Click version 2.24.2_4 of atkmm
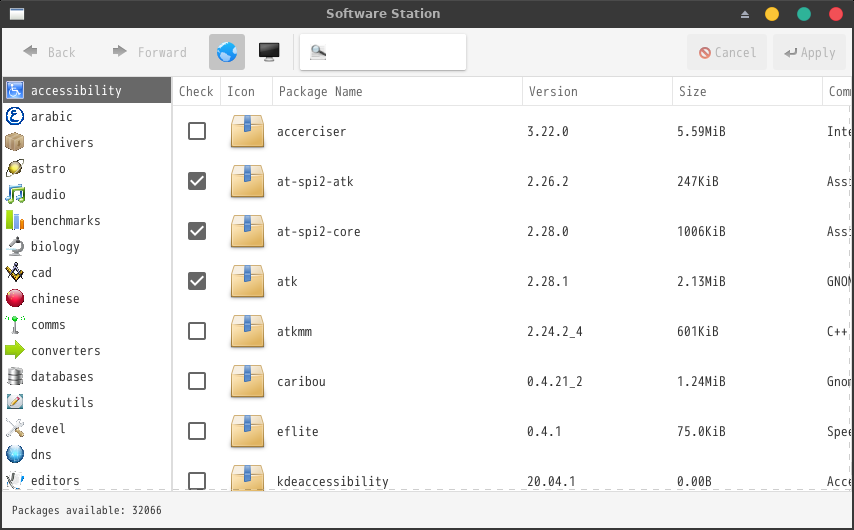The width and height of the screenshot is (854, 530). click(x=554, y=331)
